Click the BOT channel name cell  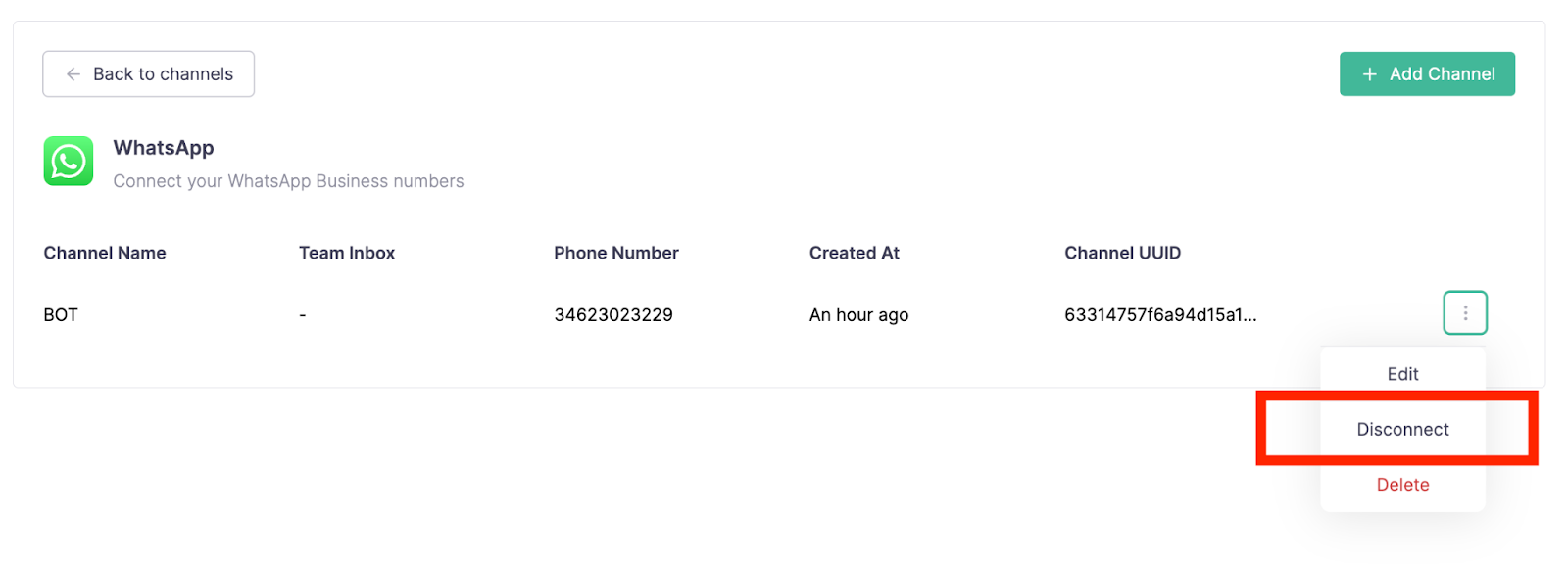tap(61, 315)
